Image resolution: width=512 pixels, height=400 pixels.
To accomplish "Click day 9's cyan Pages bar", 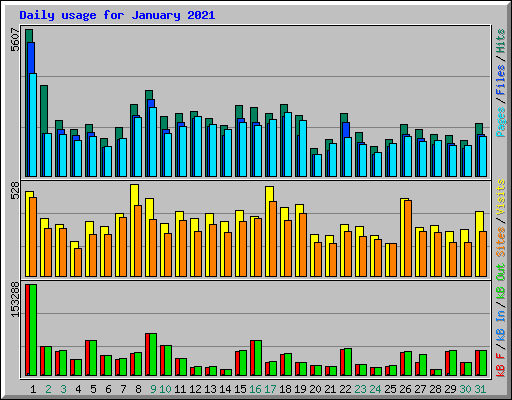I will (153, 142).
